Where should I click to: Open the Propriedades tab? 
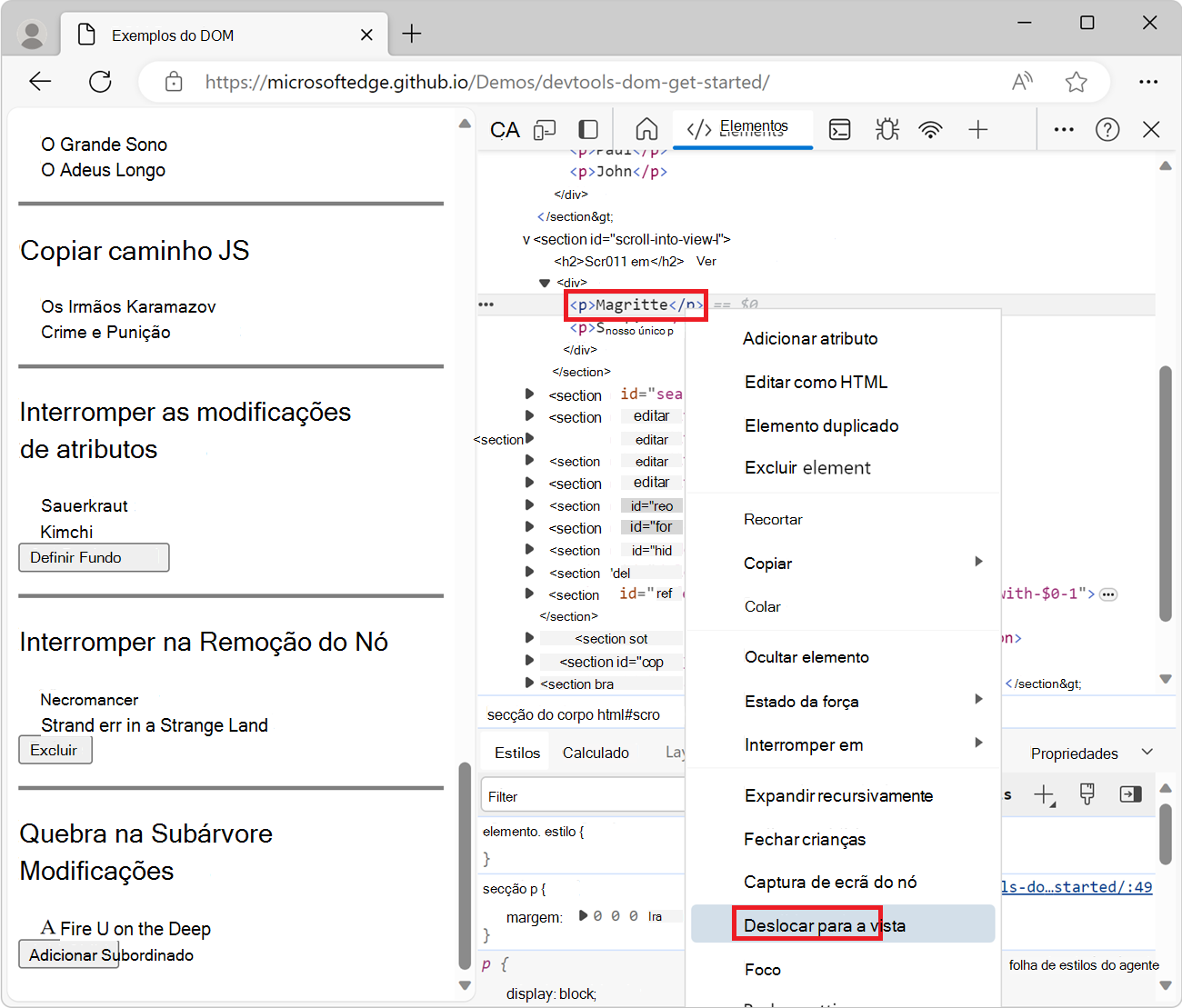[1074, 754]
